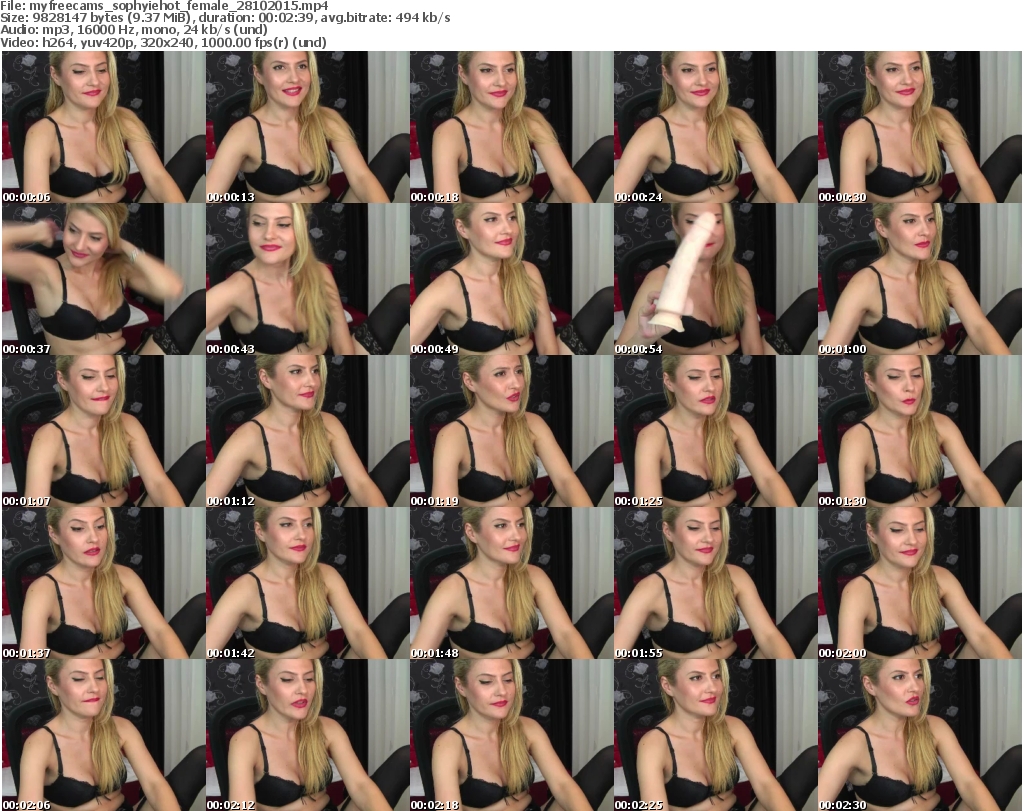The height and width of the screenshot is (811, 1024).
Task: Open the thumbnail stamped 00:00:18
Action: coord(511,127)
